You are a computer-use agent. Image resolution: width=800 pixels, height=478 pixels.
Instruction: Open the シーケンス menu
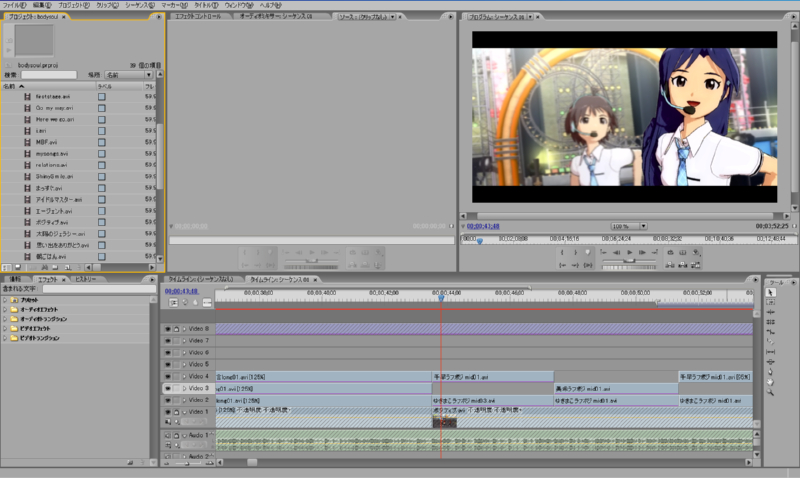click(139, 5)
